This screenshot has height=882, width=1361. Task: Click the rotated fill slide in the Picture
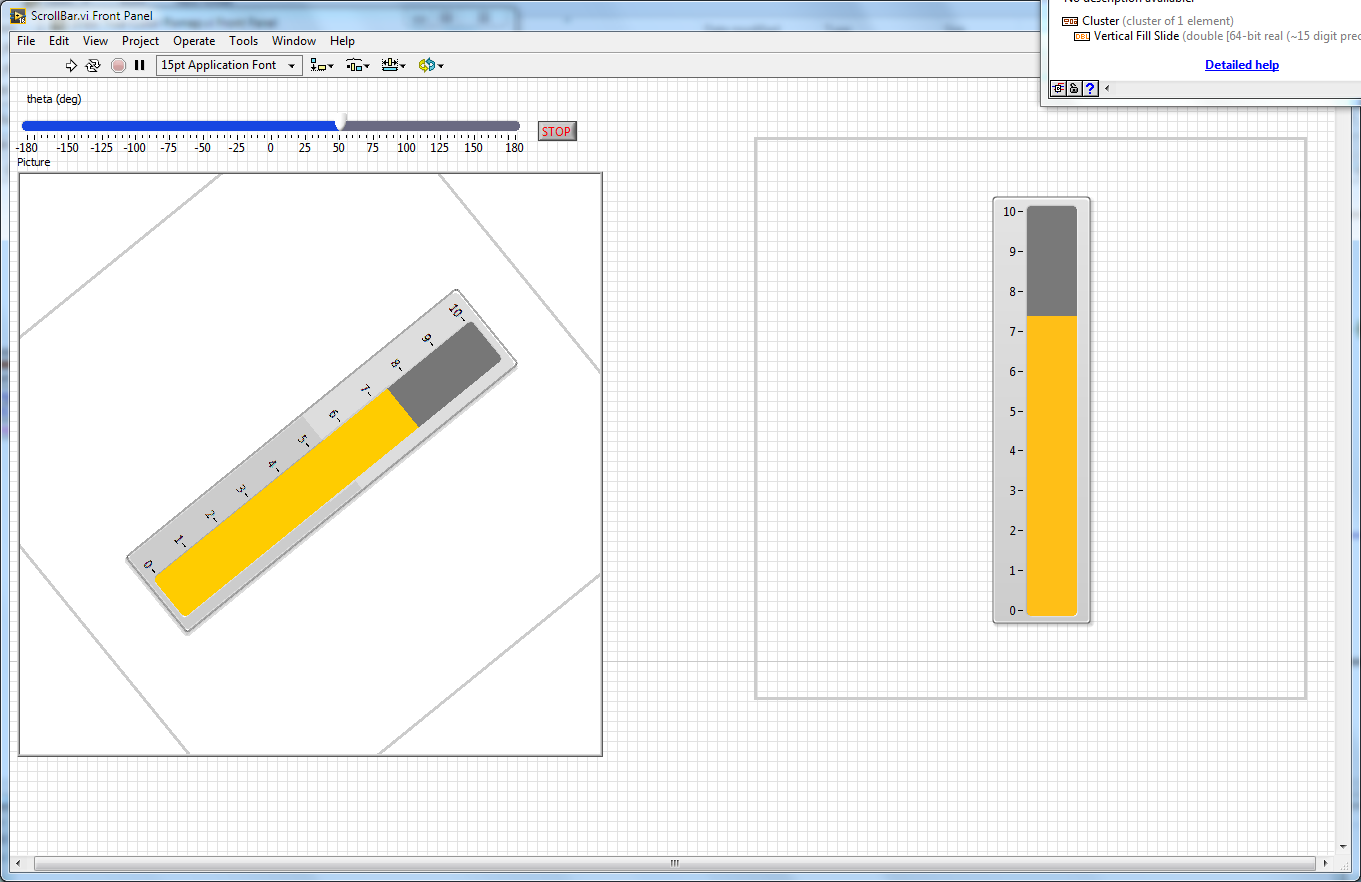[321, 461]
